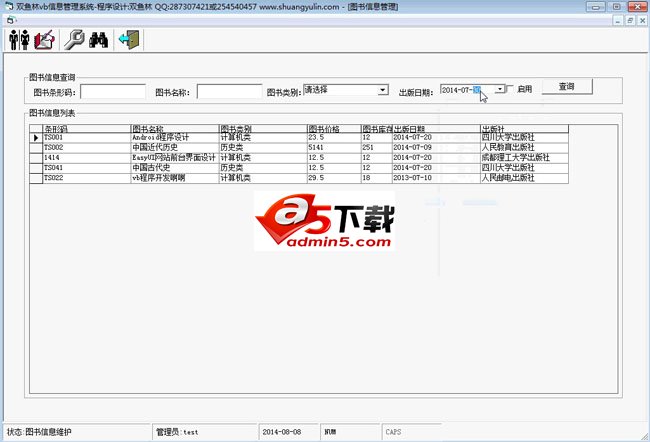Viewport: 650px width, 442px height.
Task: Select cell EasyUI网站前台界面设计
Action: coord(175,158)
